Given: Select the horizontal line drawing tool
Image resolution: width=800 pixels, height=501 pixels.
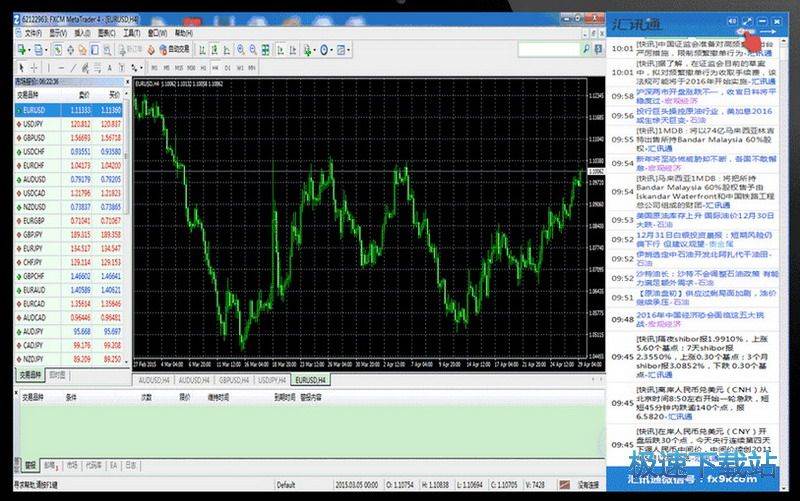Looking at the screenshot, I should (61, 68).
